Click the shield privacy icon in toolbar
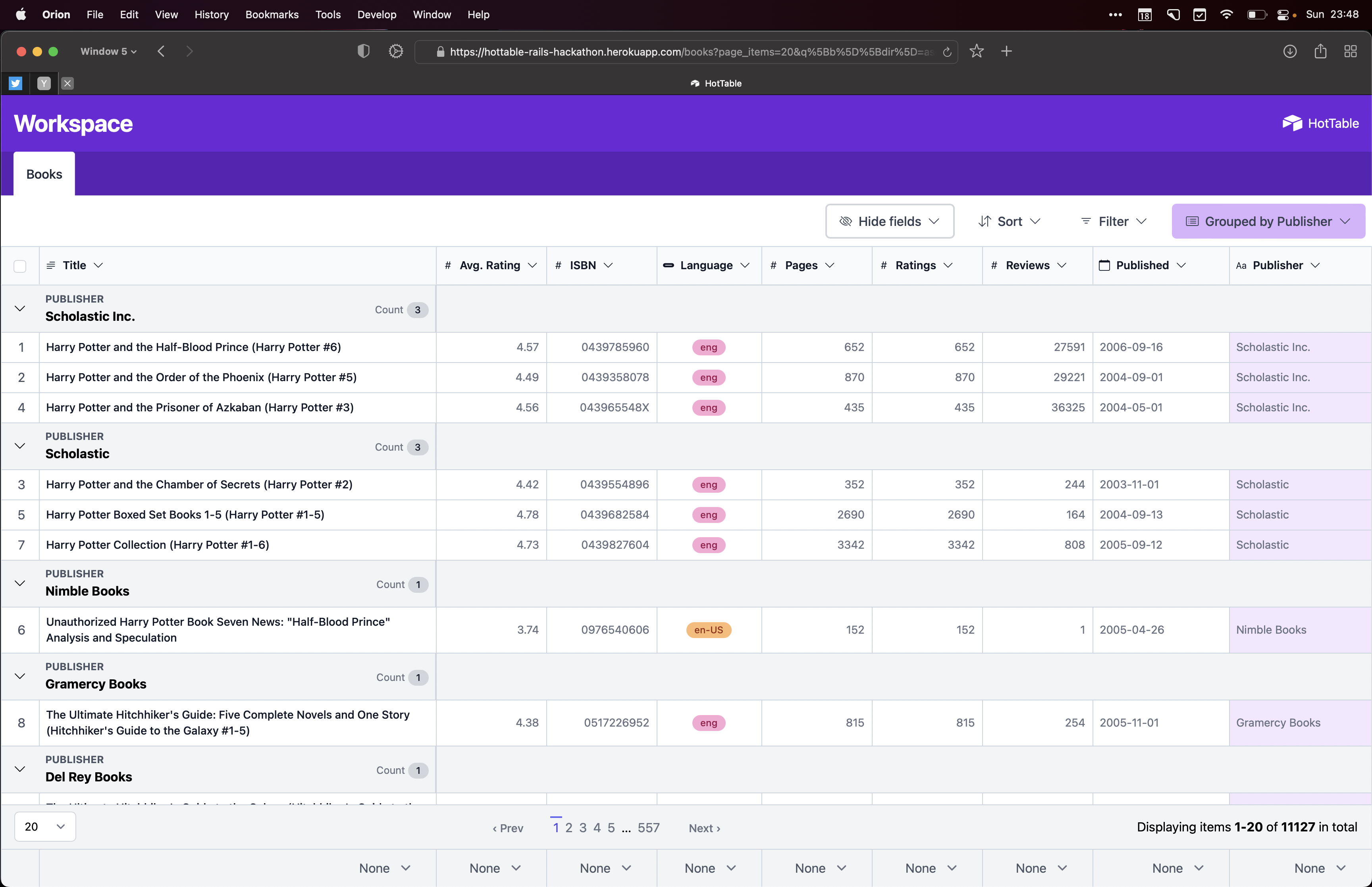 363,51
